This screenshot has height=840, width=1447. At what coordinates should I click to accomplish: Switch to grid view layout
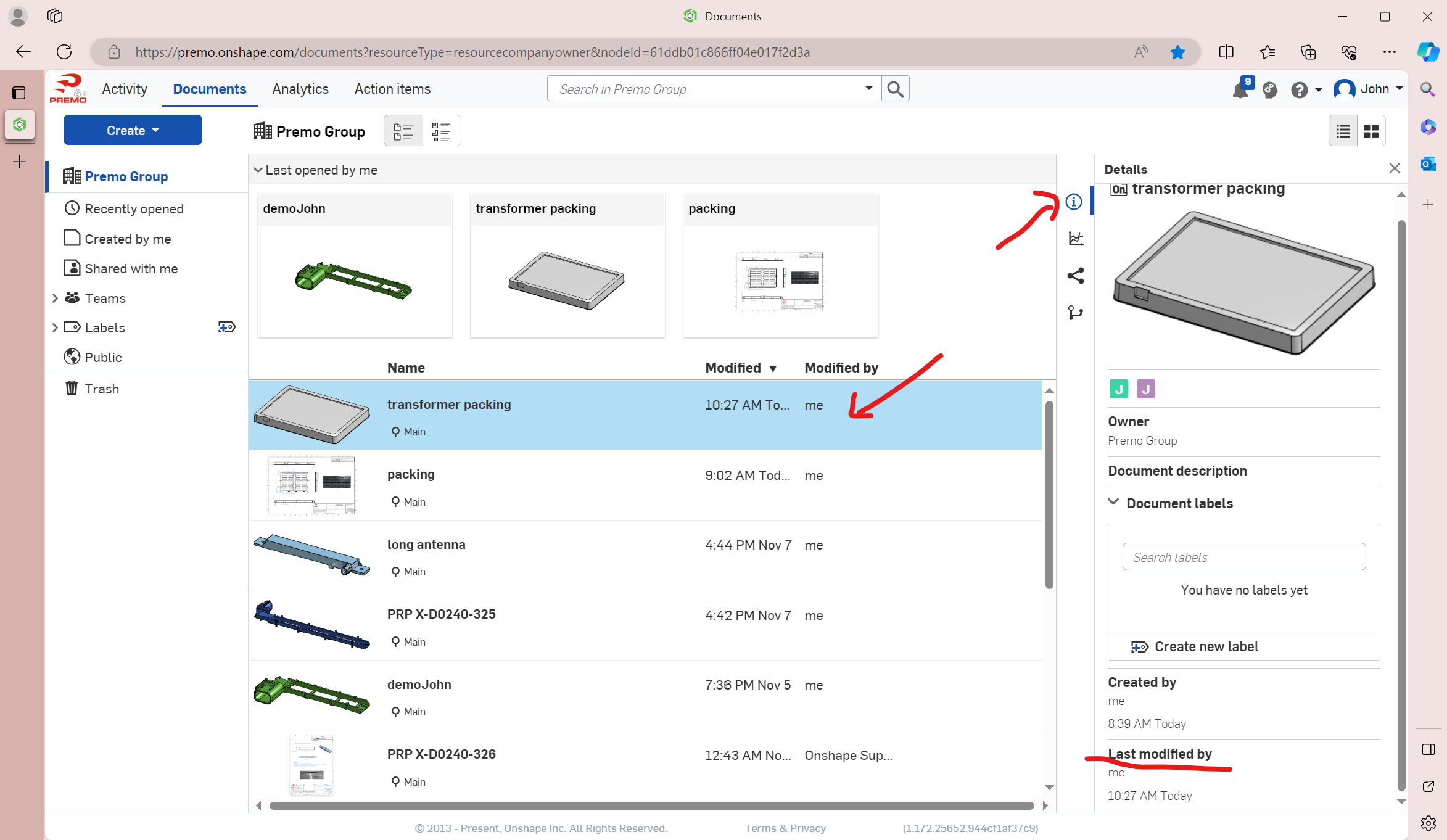click(x=1371, y=131)
